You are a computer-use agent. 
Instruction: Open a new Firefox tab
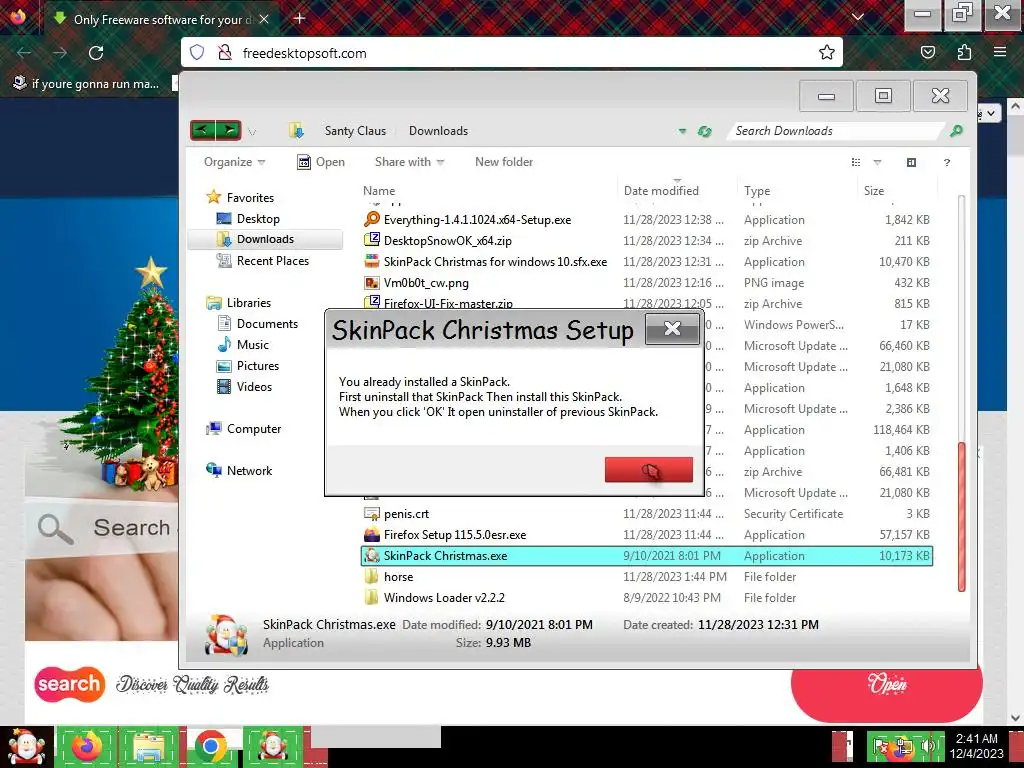pos(300,18)
